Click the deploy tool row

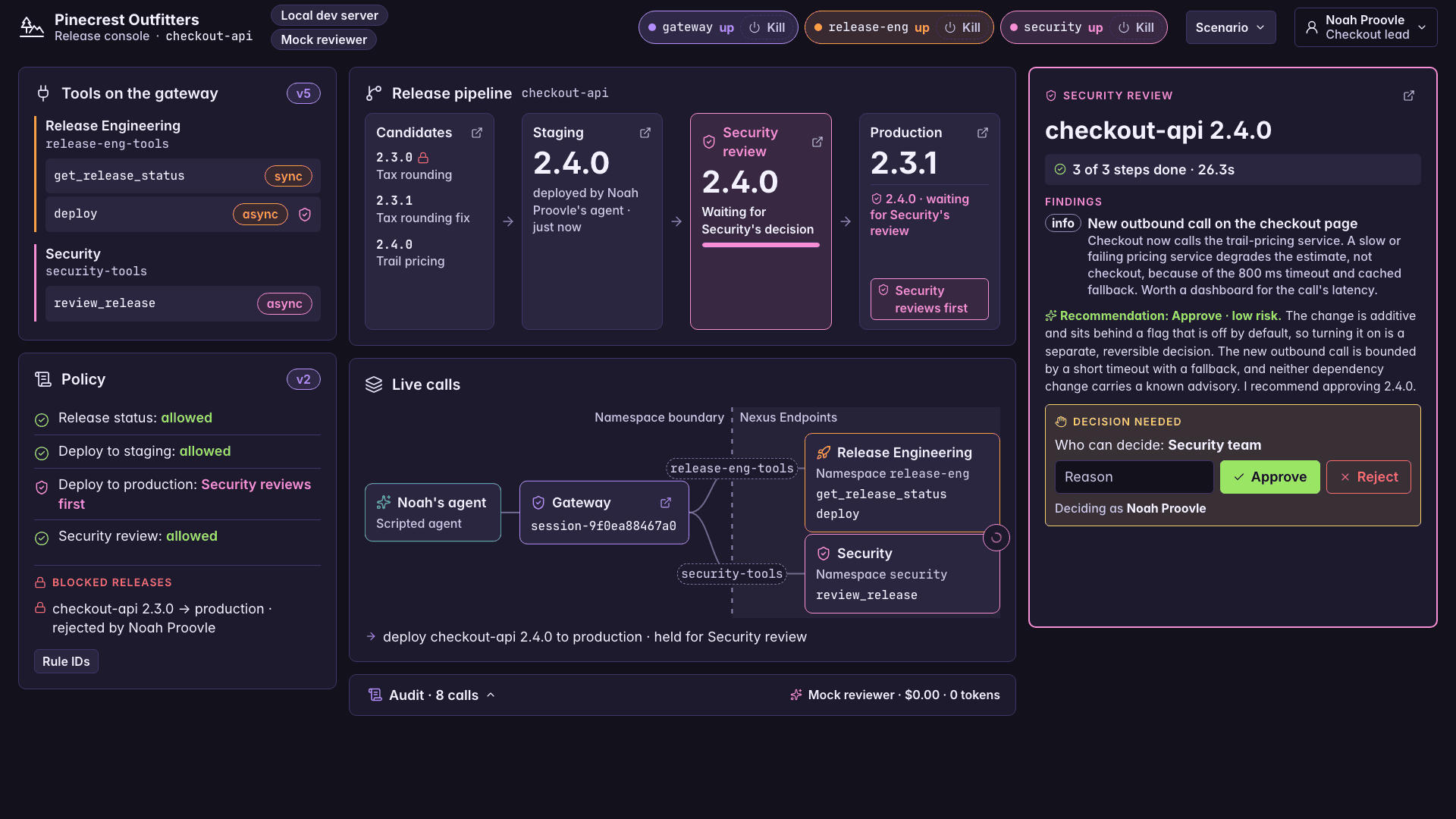pyautogui.click(x=183, y=215)
